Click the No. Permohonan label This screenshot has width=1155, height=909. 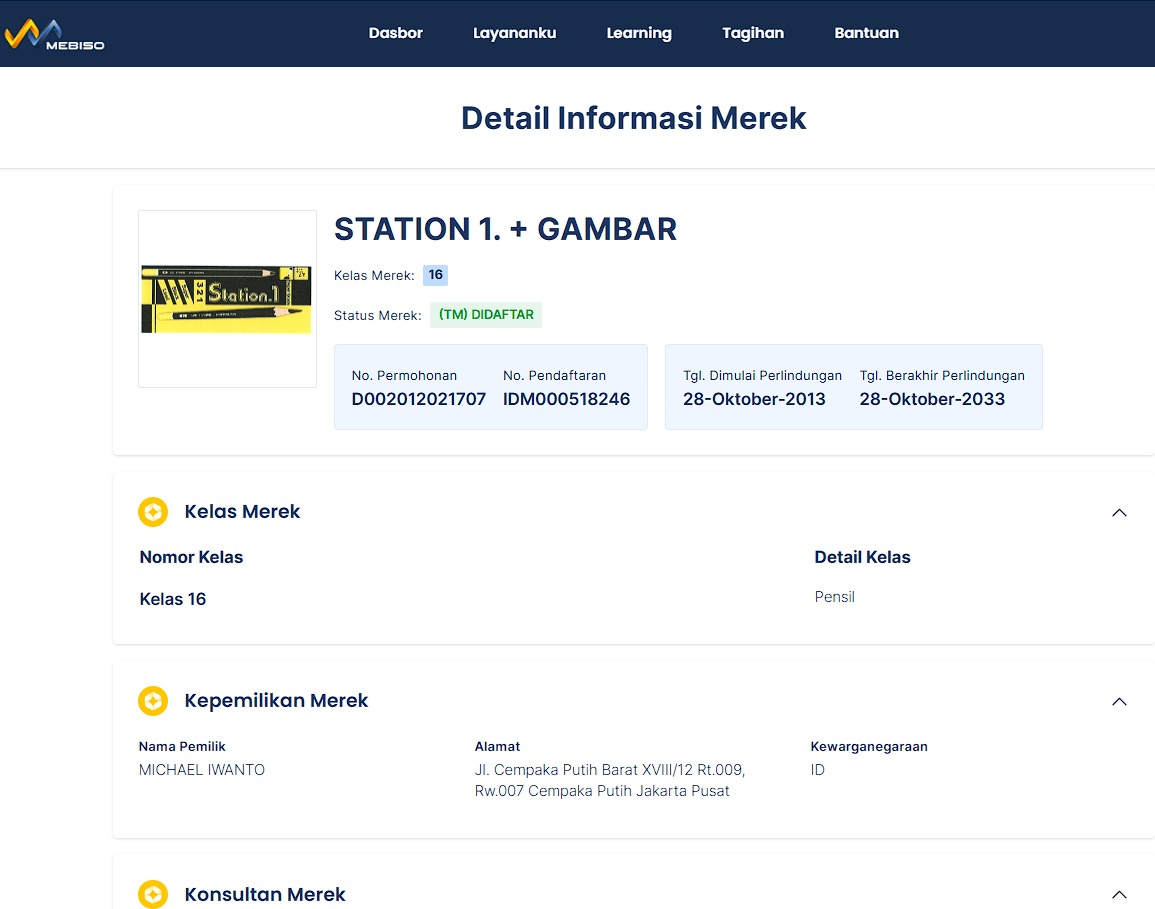pos(404,376)
